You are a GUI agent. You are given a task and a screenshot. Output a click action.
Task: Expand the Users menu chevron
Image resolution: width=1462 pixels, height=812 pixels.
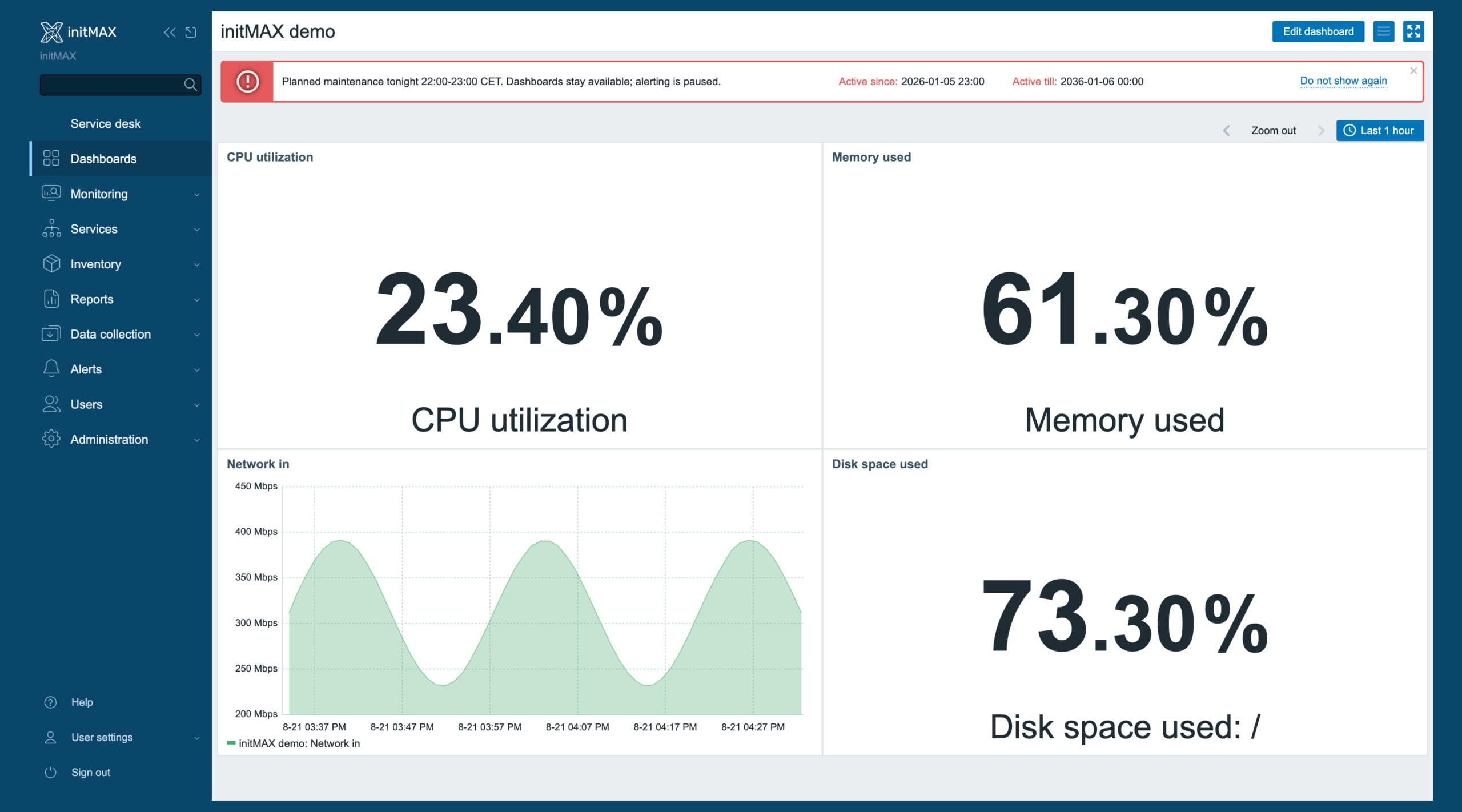click(x=197, y=405)
